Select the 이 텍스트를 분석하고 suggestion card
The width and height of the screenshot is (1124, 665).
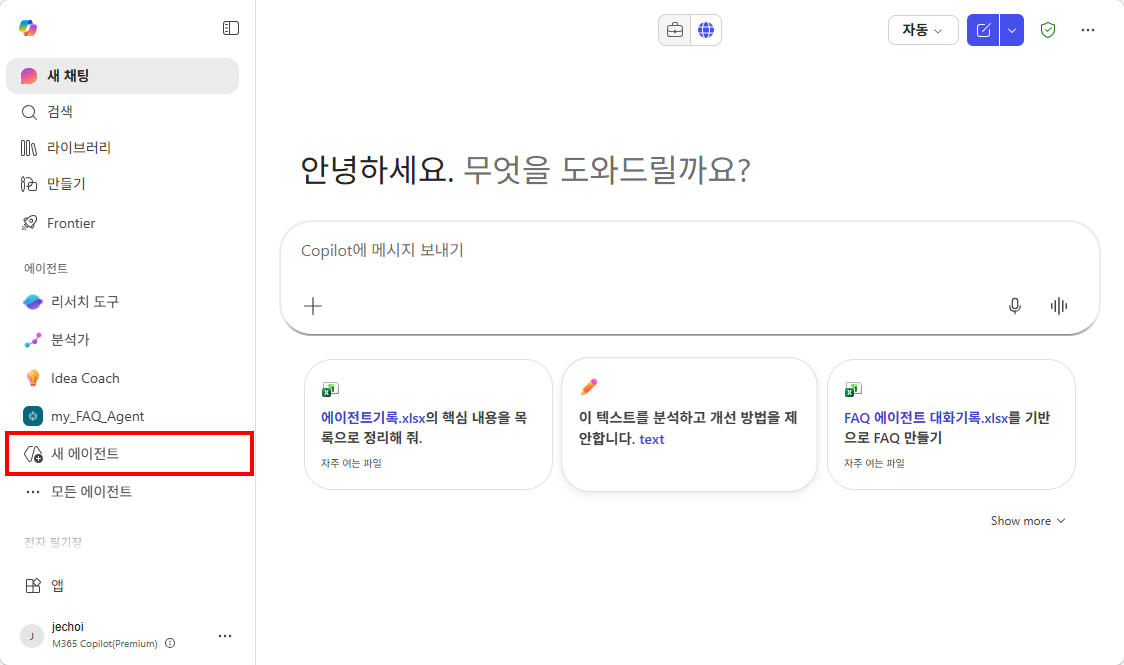[x=690, y=424]
